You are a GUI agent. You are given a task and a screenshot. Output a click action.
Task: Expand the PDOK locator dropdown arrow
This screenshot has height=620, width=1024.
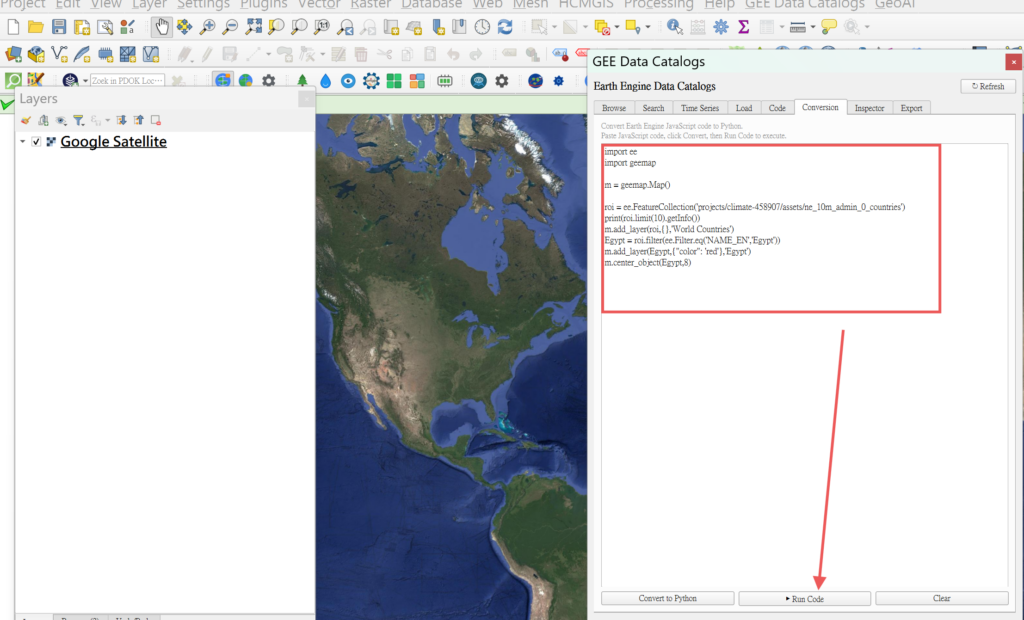click(85, 80)
